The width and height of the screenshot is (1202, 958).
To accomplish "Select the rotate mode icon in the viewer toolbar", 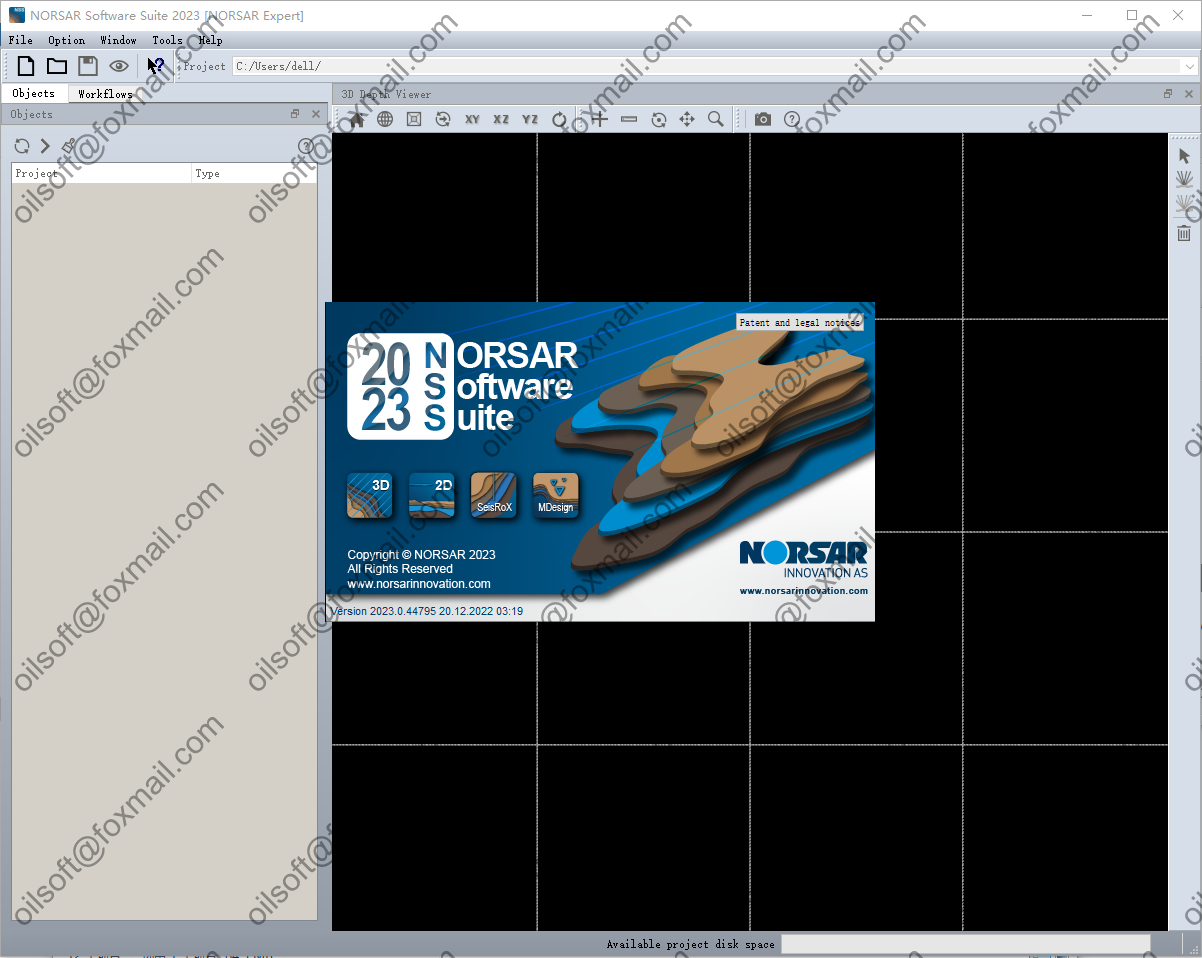I will click(658, 119).
